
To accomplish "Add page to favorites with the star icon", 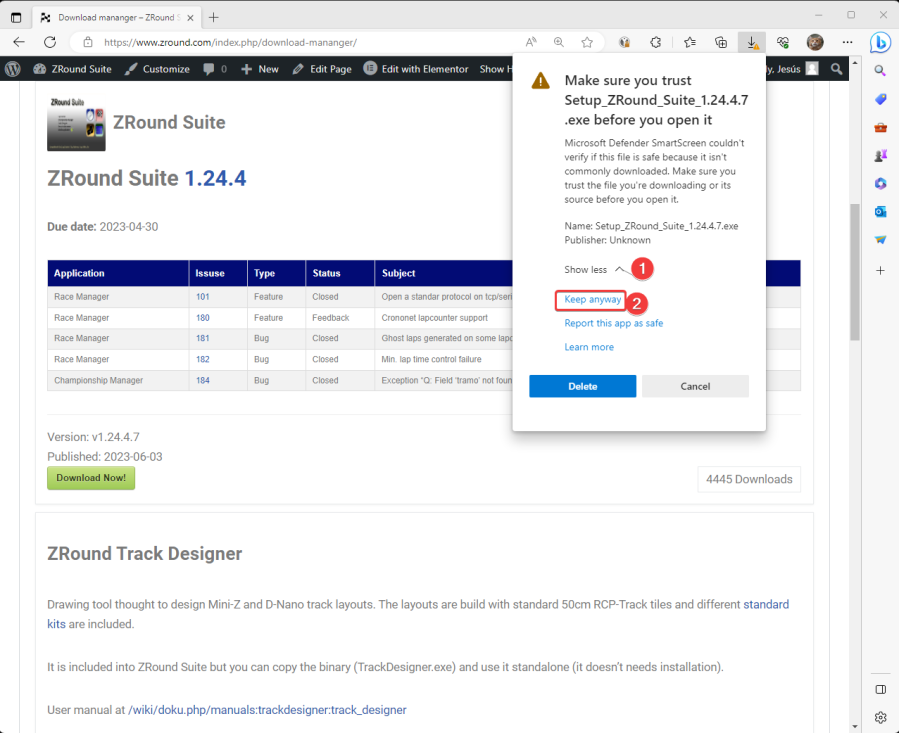I will pos(587,42).
